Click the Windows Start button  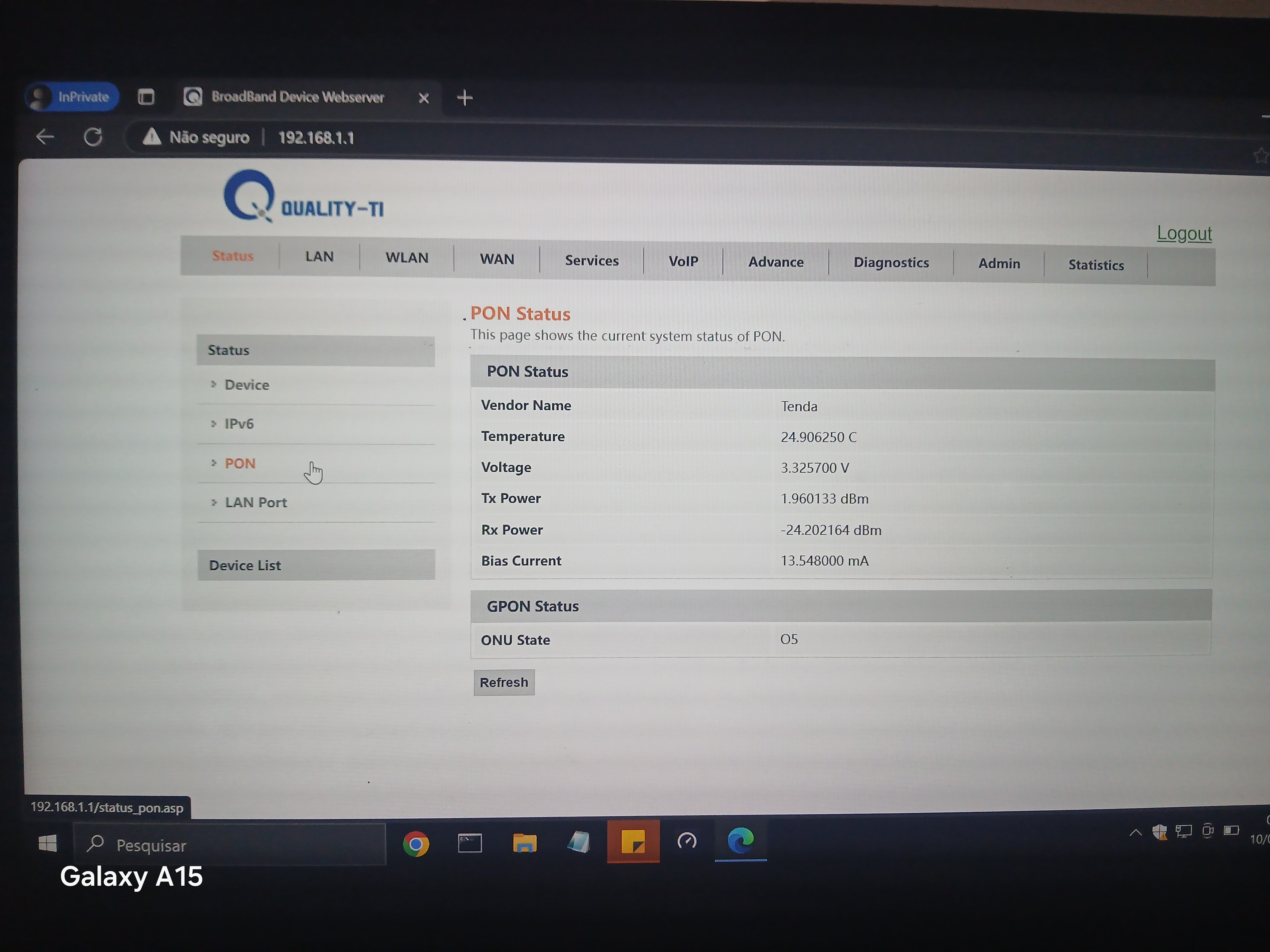pyautogui.click(x=48, y=843)
